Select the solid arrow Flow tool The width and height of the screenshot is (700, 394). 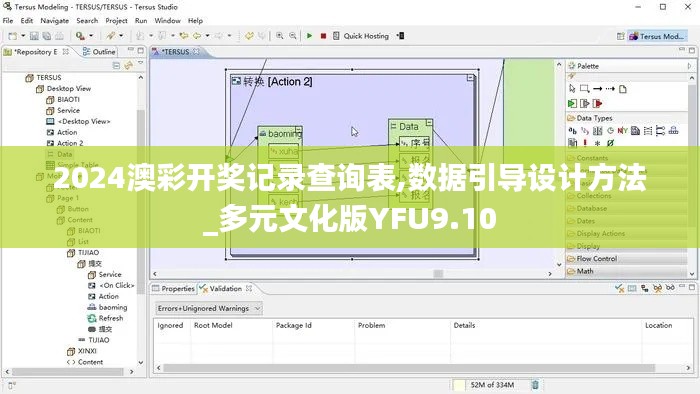[x=597, y=89]
